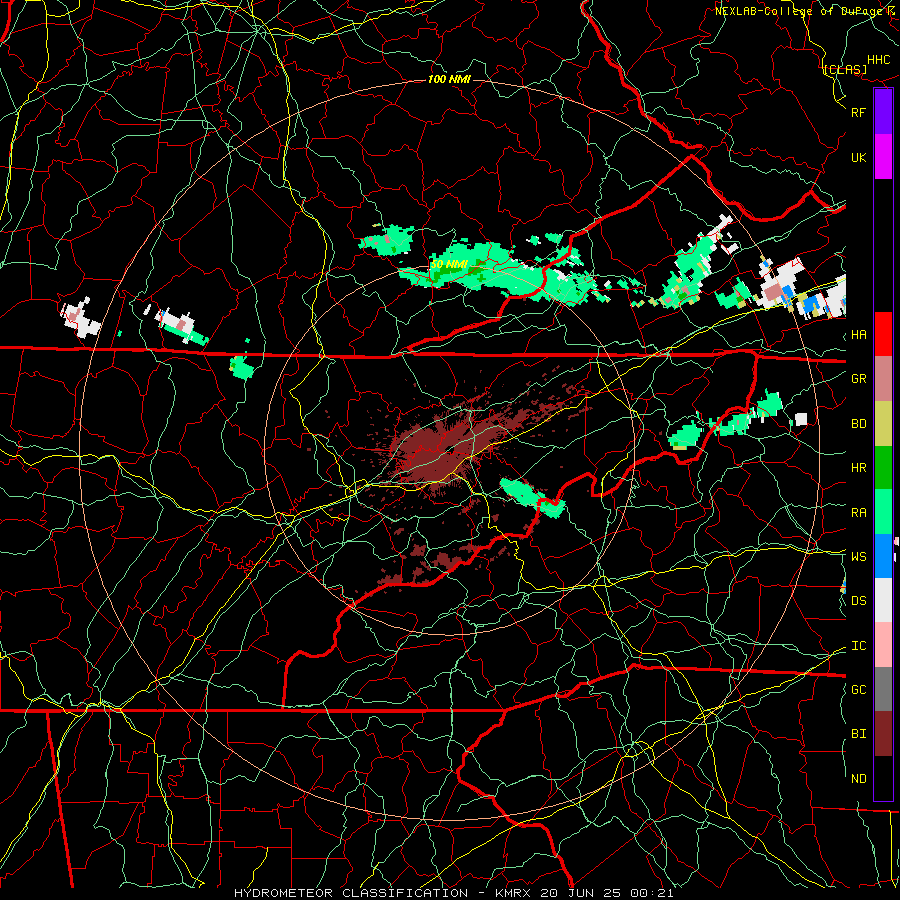Select the WS legend label

pos(858,557)
